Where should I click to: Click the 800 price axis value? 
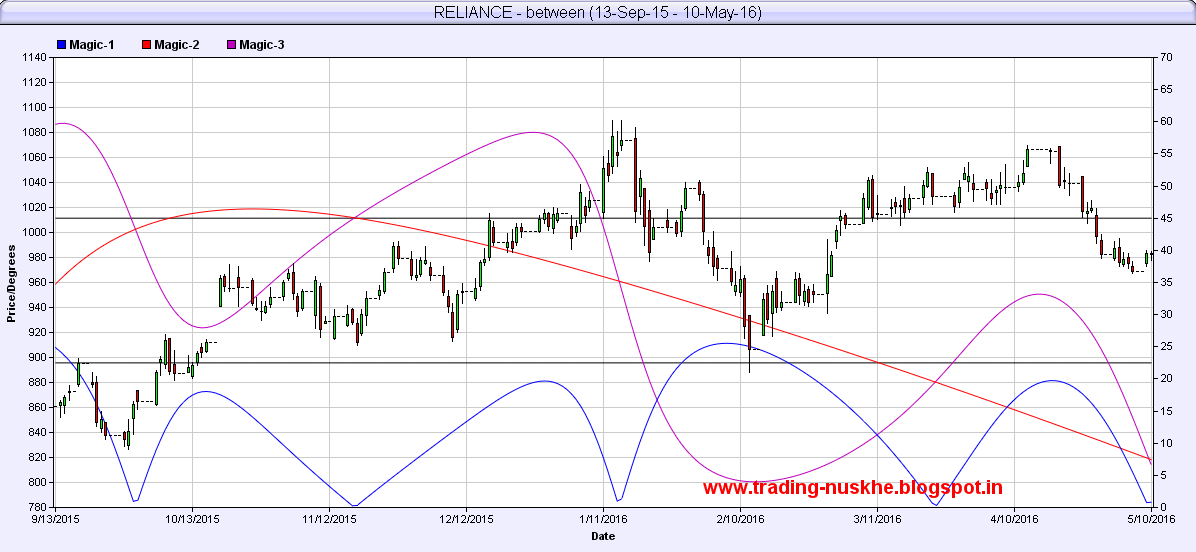pyautogui.click(x=39, y=483)
